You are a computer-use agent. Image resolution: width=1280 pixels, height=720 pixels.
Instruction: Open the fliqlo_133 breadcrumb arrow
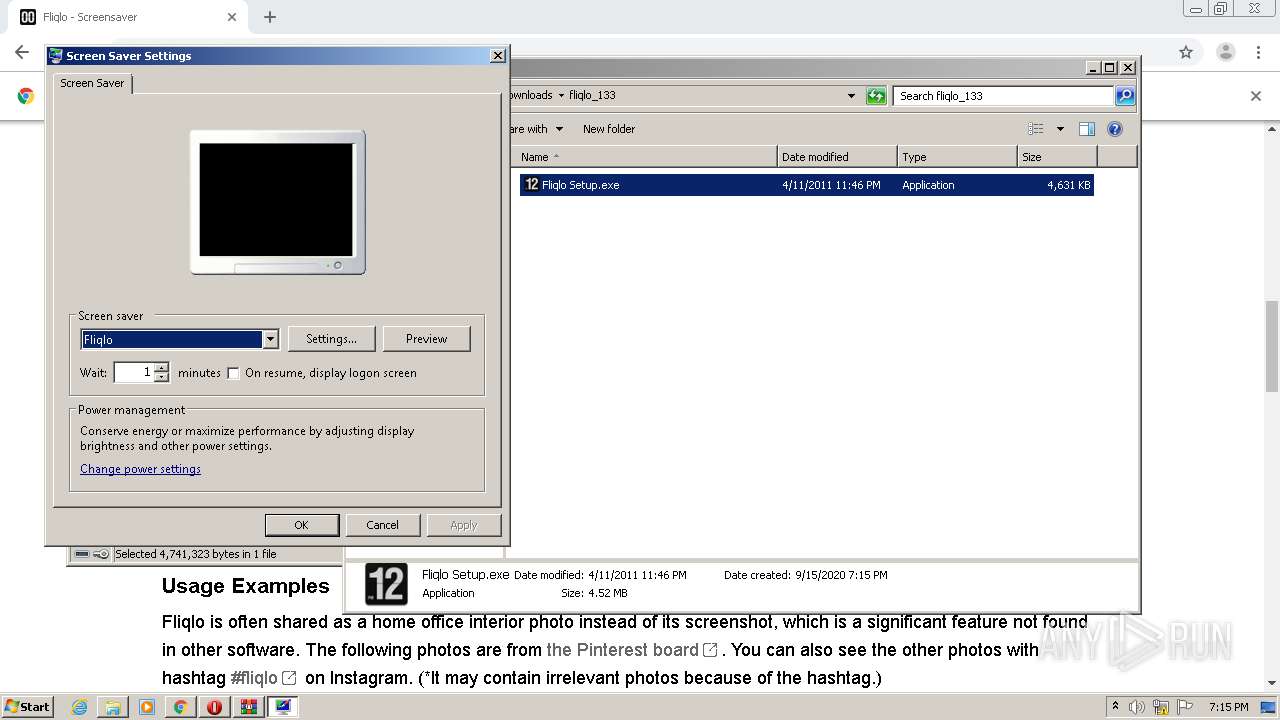pyautogui.click(x=561, y=96)
